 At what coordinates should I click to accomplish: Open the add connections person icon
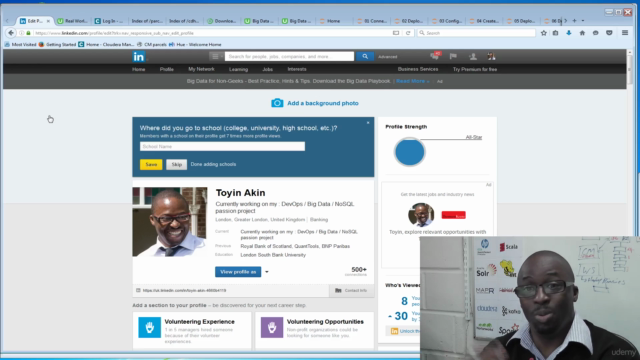pos(473,56)
